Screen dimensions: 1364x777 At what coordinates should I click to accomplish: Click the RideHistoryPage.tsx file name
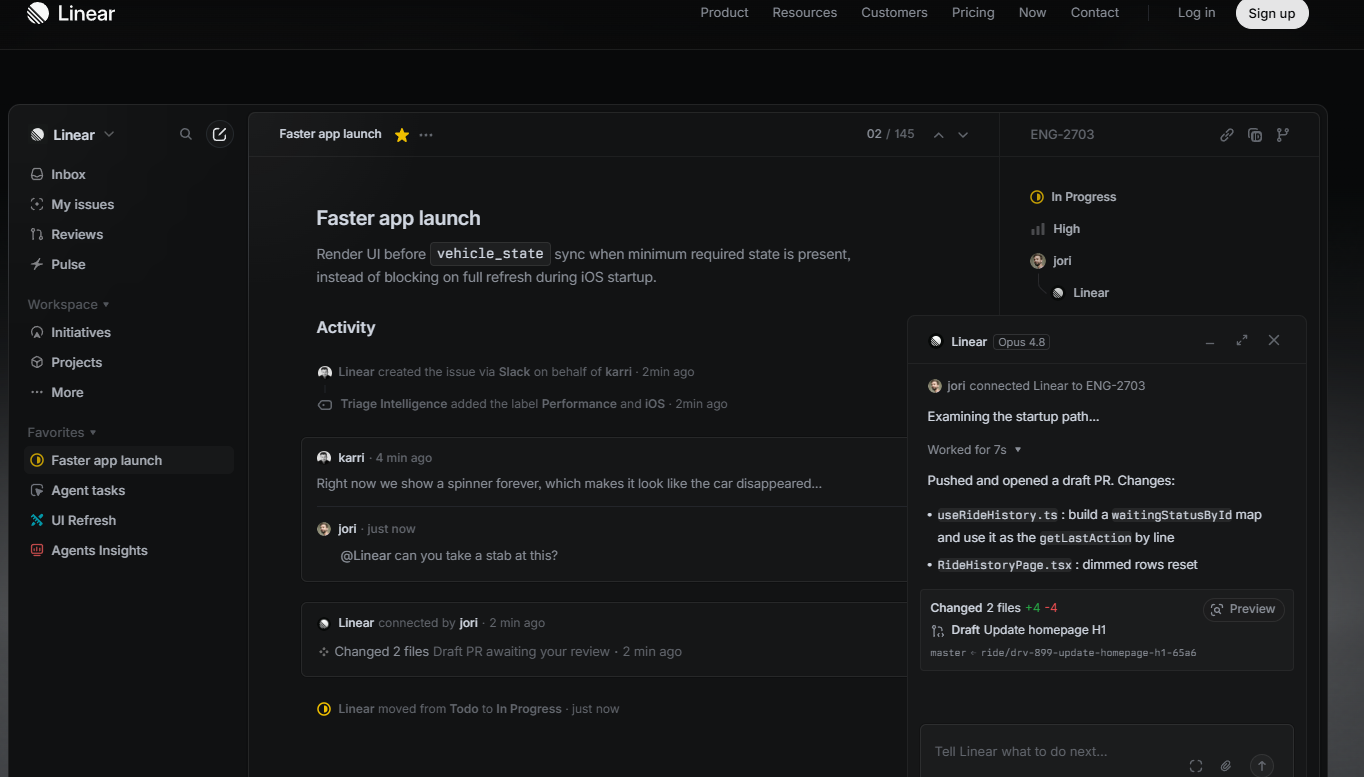click(x=1005, y=565)
